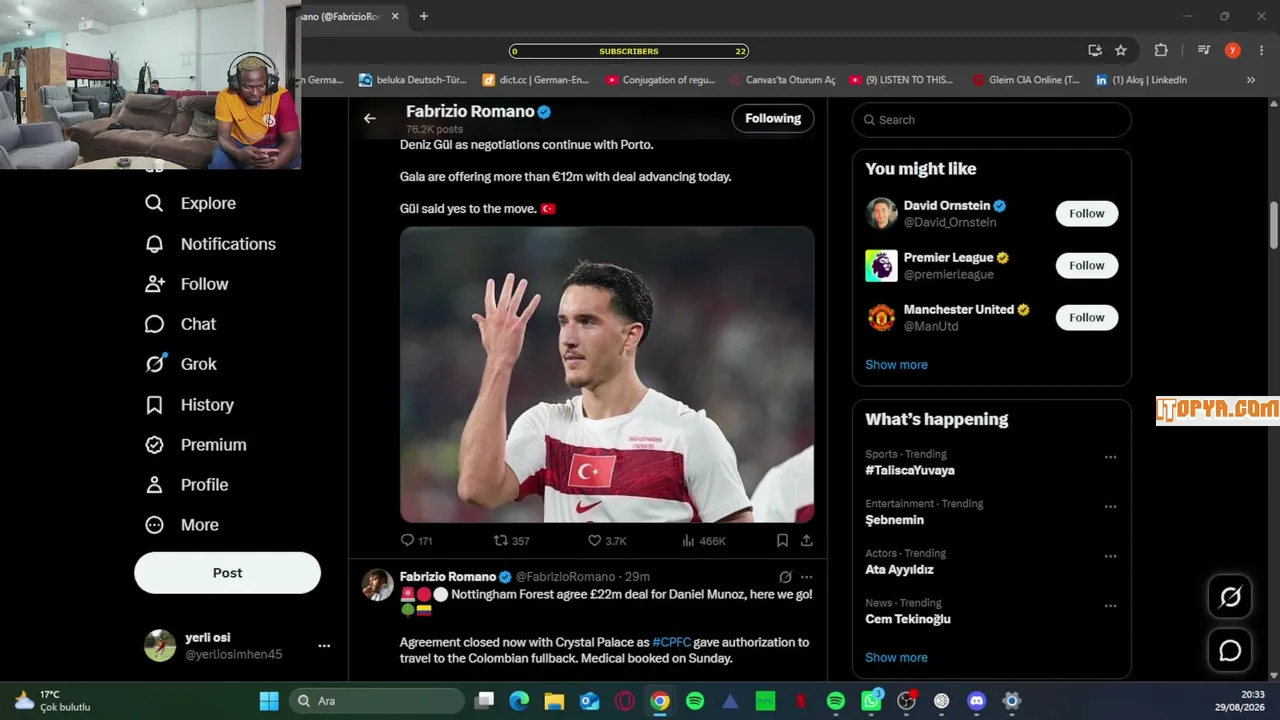The height and width of the screenshot is (720, 1280).
Task: Open the beluka Deutsch-Türkisch bookmark
Action: [x=412, y=80]
